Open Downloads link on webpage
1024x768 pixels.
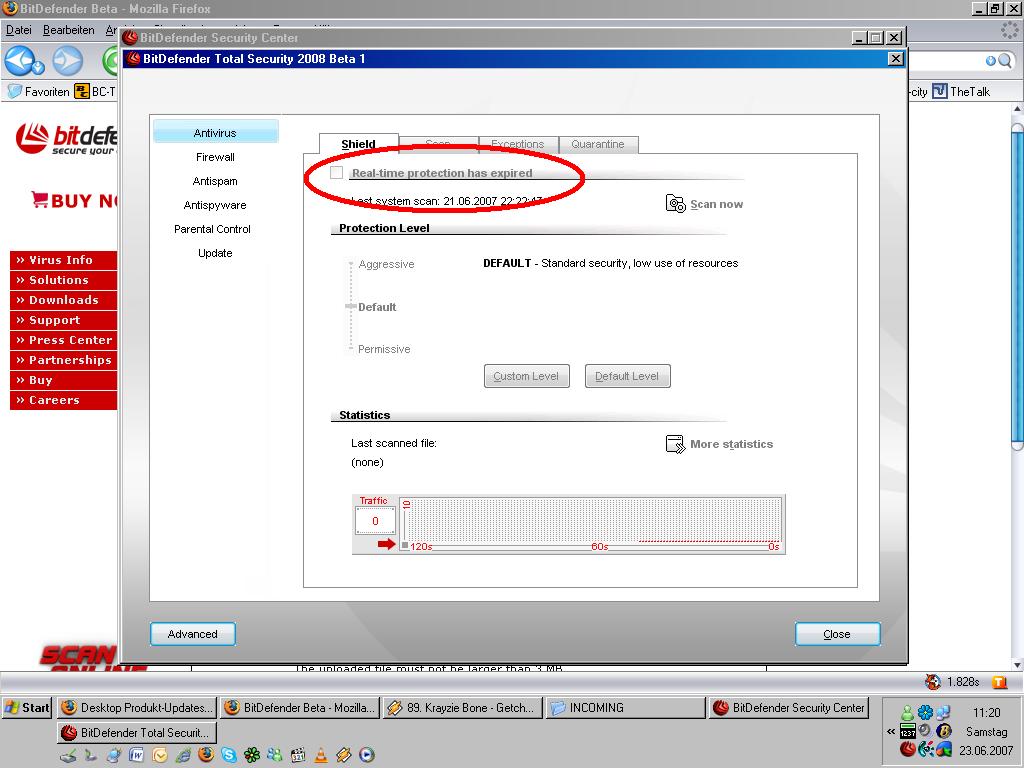[63, 300]
